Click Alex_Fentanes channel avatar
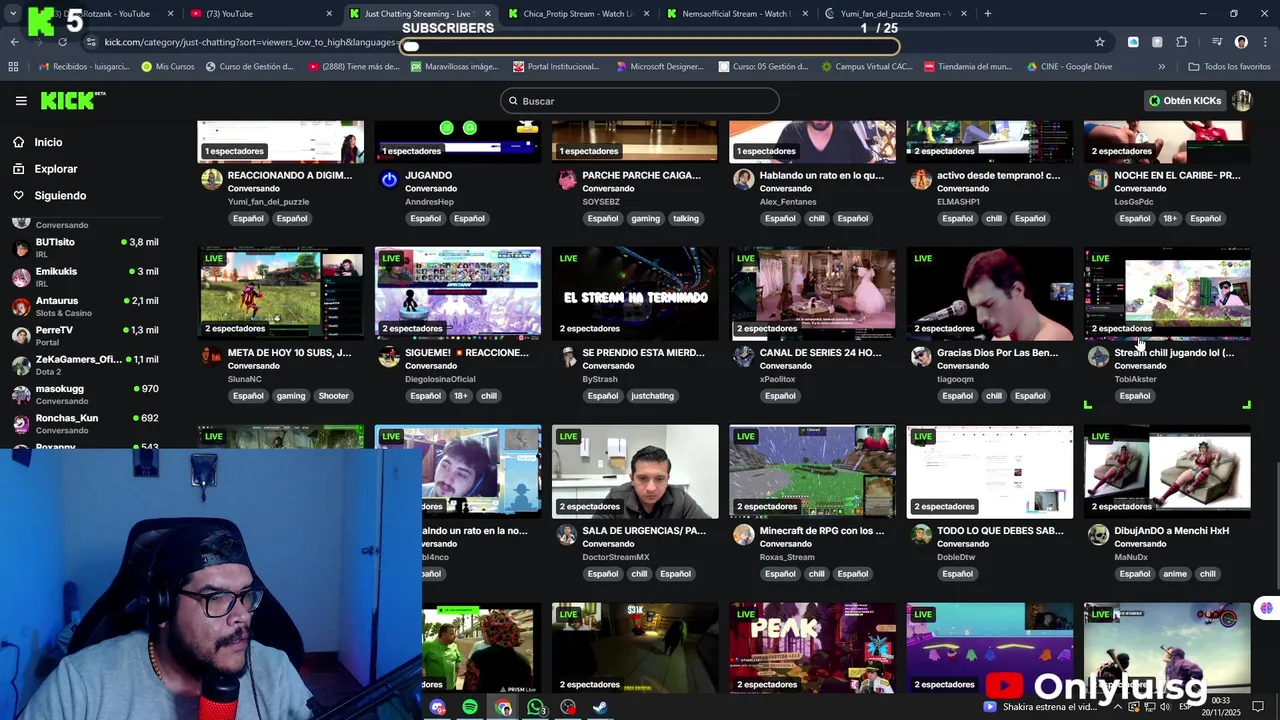The width and height of the screenshot is (1280, 720). point(743,179)
